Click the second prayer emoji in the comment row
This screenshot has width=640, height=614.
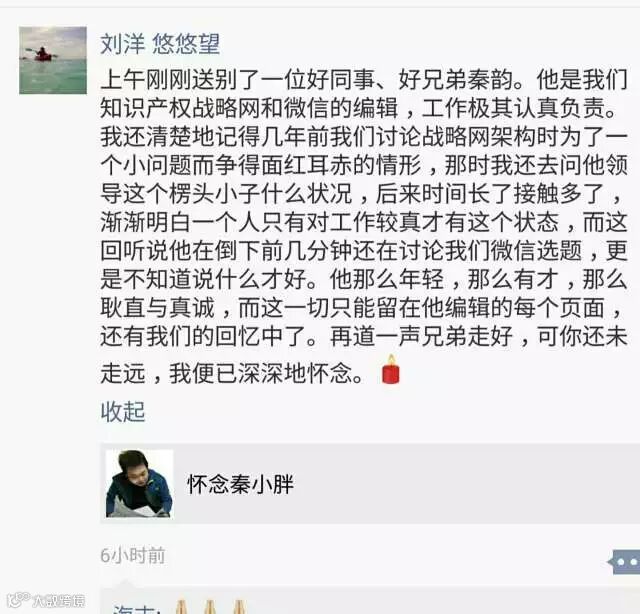click(x=209, y=607)
